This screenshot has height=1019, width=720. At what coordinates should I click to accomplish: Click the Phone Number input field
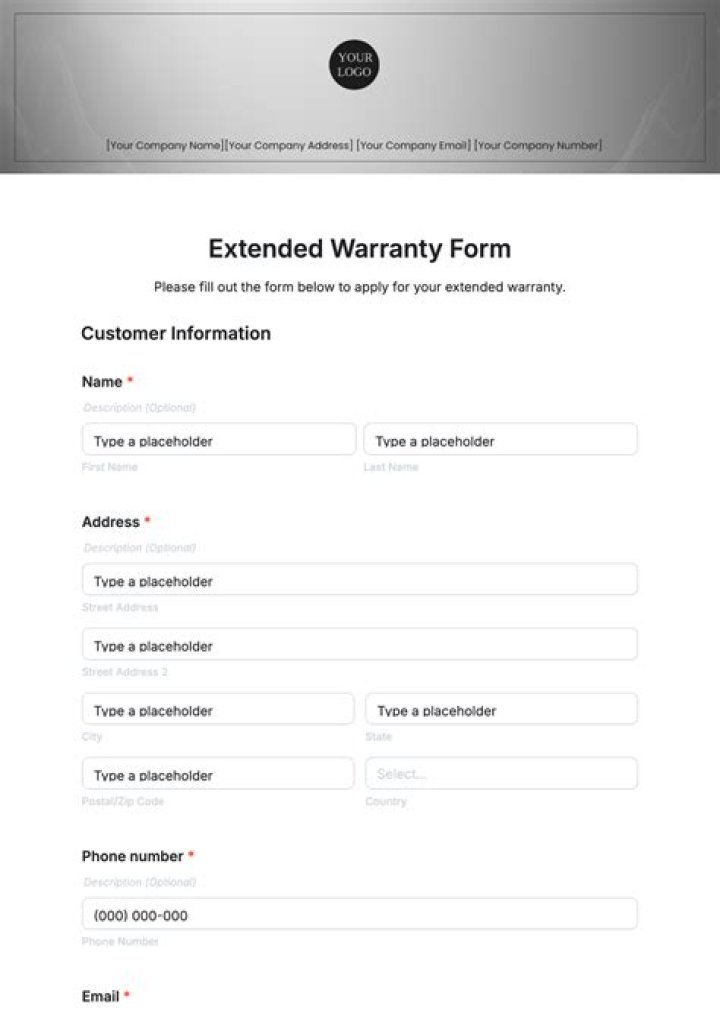[x=359, y=915]
